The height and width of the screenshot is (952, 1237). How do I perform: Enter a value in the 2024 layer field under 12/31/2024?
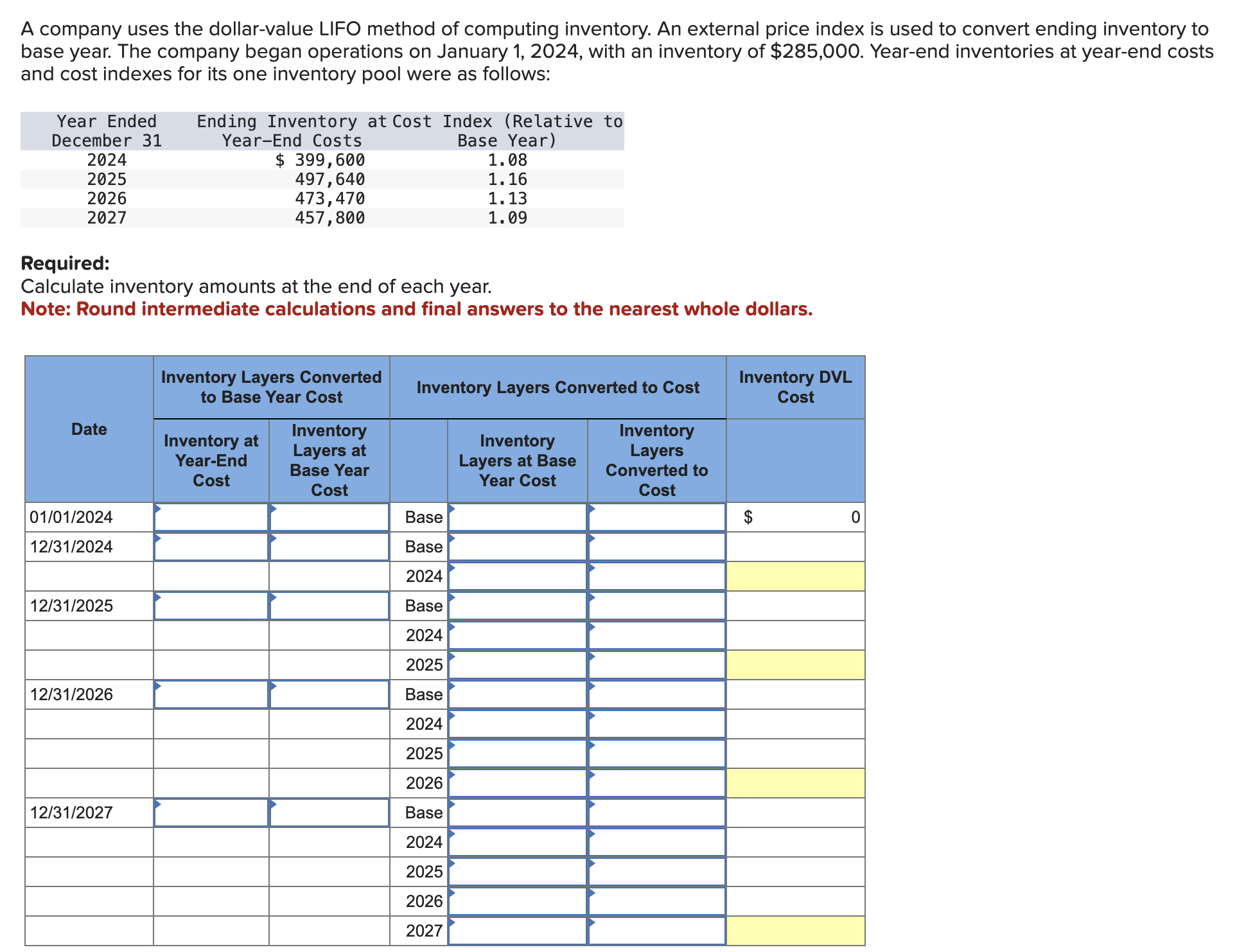click(517, 576)
